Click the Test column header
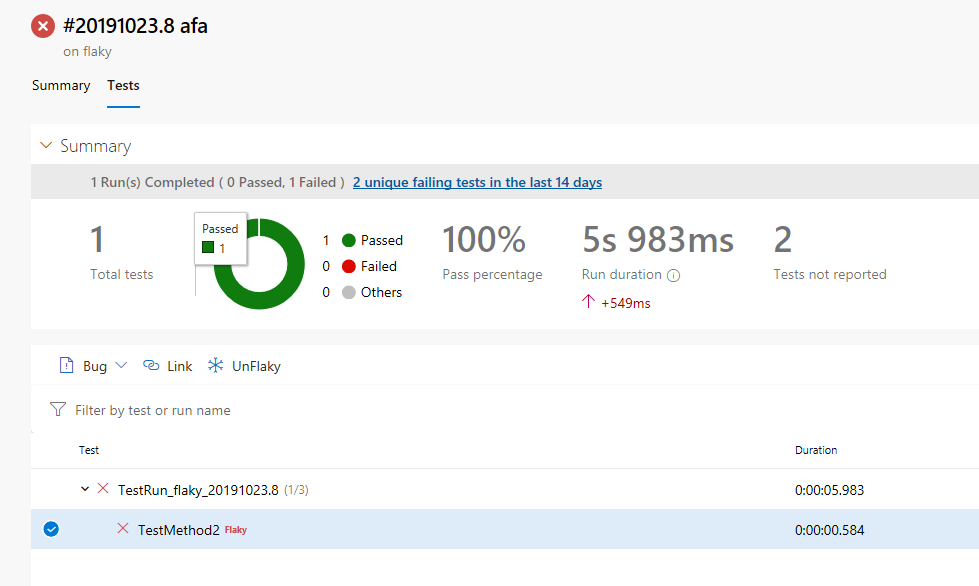Viewport: 979px width, 586px height. click(89, 450)
